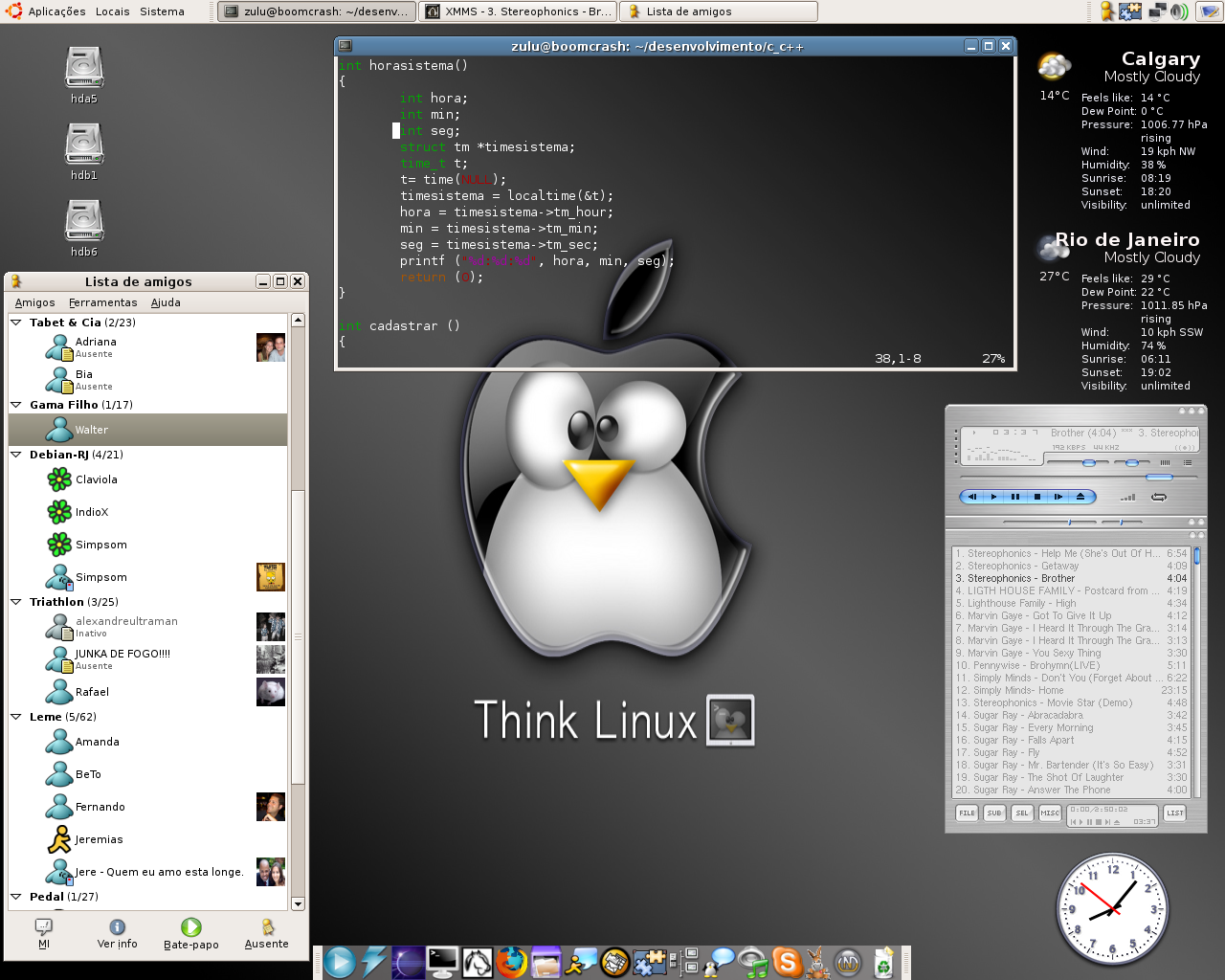Image resolution: width=1225 pixels, height=980 pixels.
Task: Click SEL button in XMMS playlist
Action: 1022,813
